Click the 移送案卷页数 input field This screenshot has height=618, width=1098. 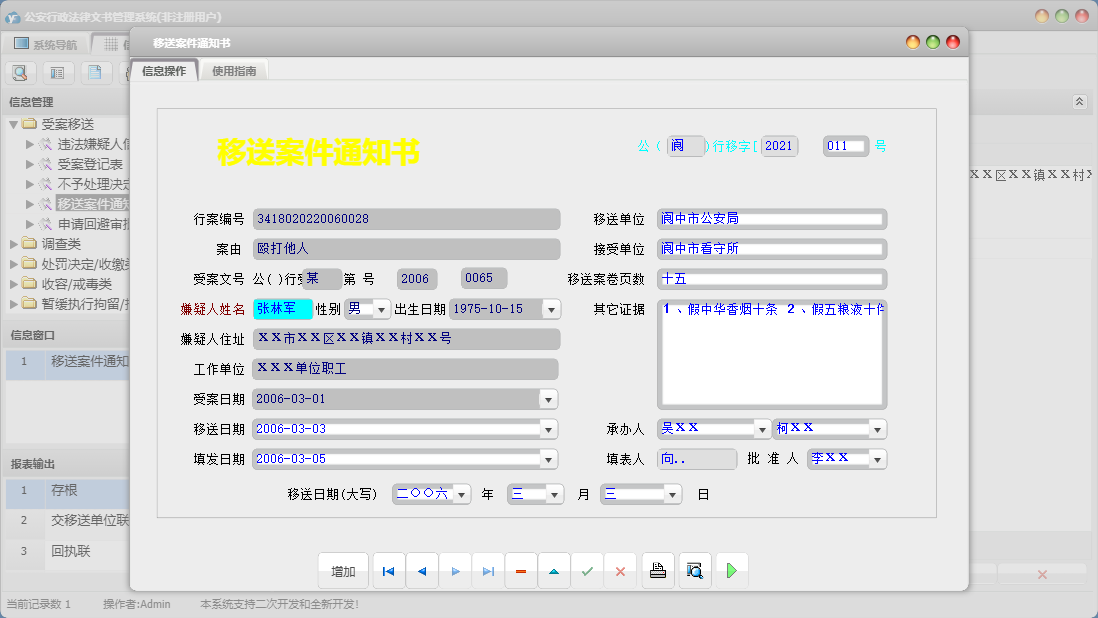pos(771,279)
